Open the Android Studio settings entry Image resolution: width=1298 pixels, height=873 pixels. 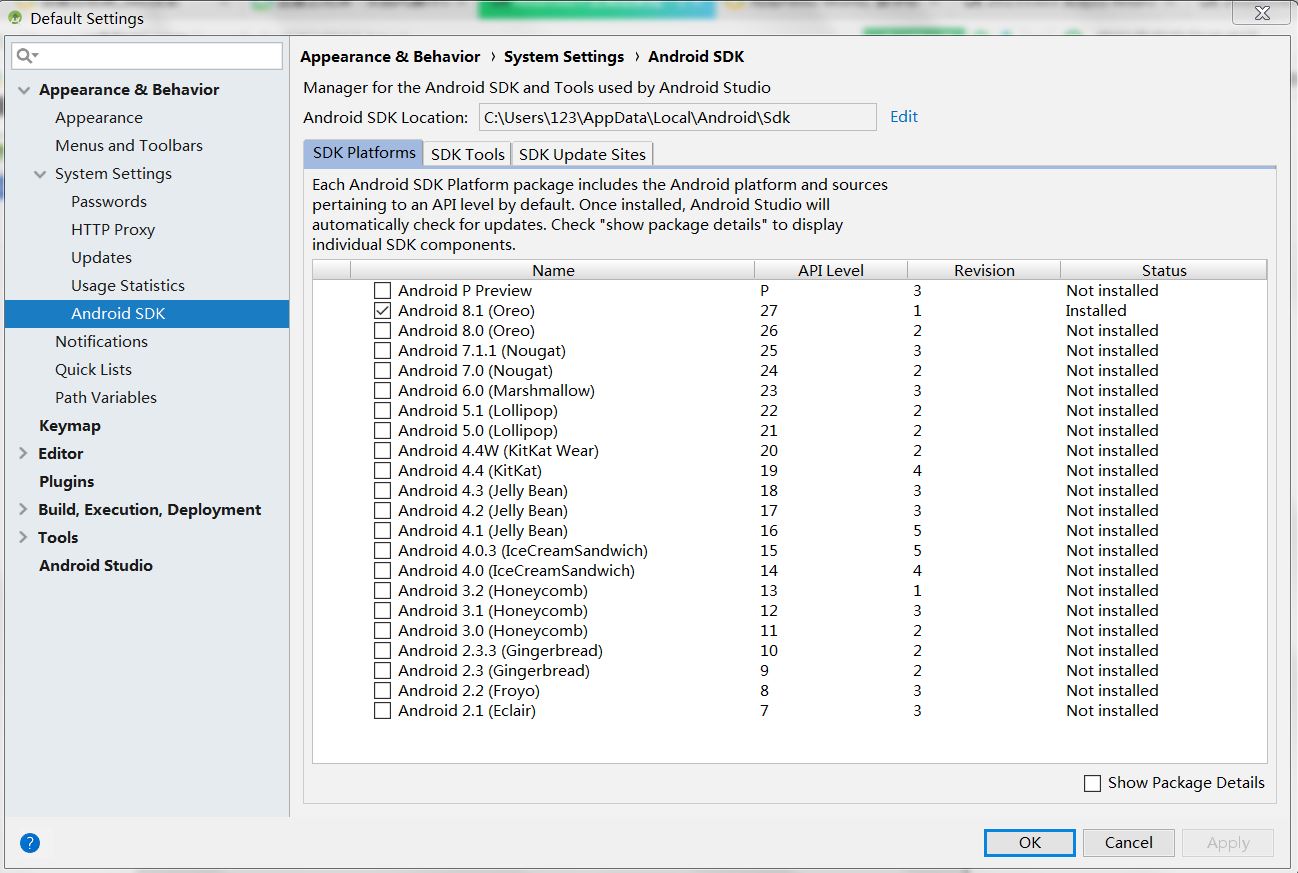coord(96,566)
